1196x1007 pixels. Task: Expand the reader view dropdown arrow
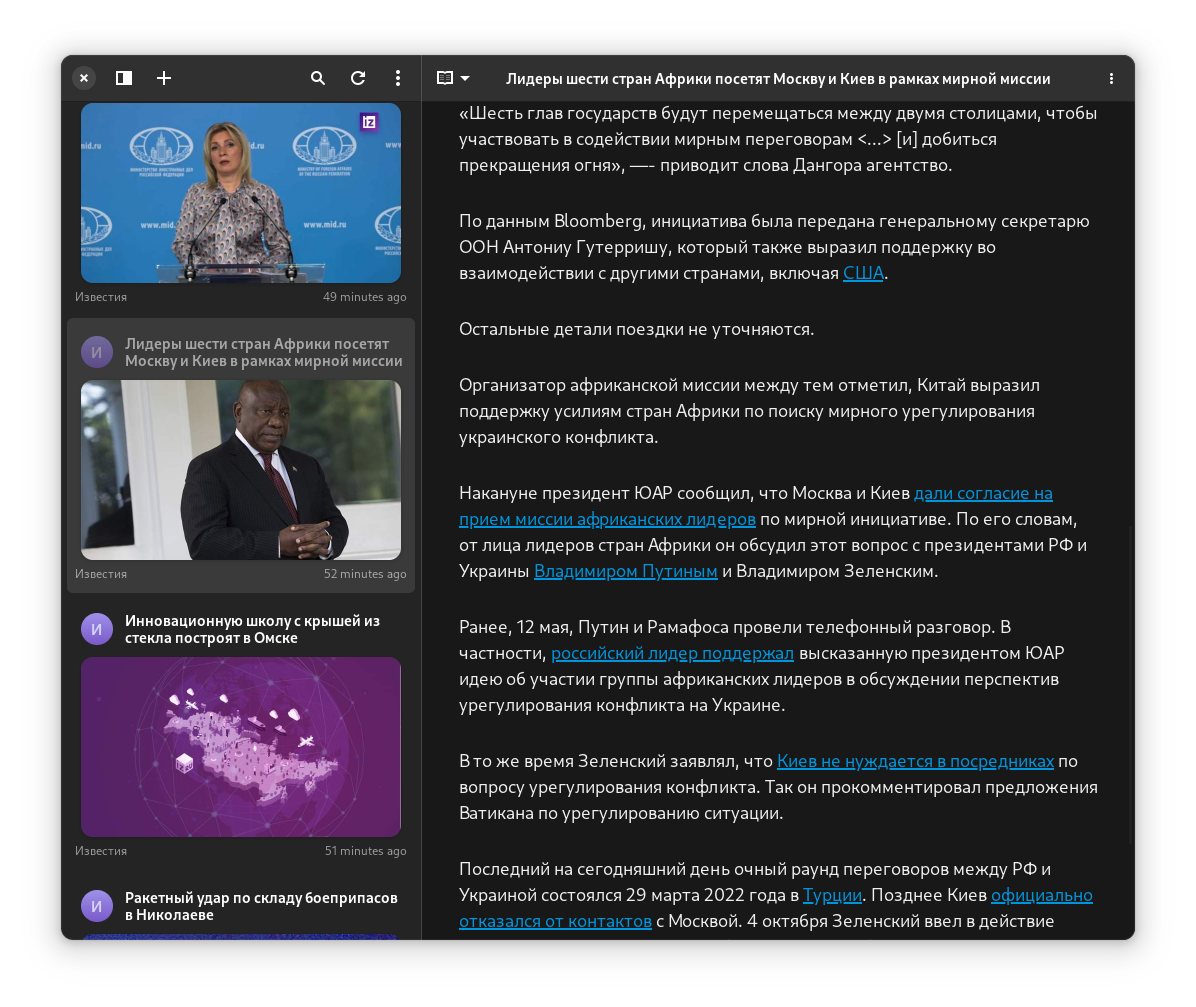(465, 78)
